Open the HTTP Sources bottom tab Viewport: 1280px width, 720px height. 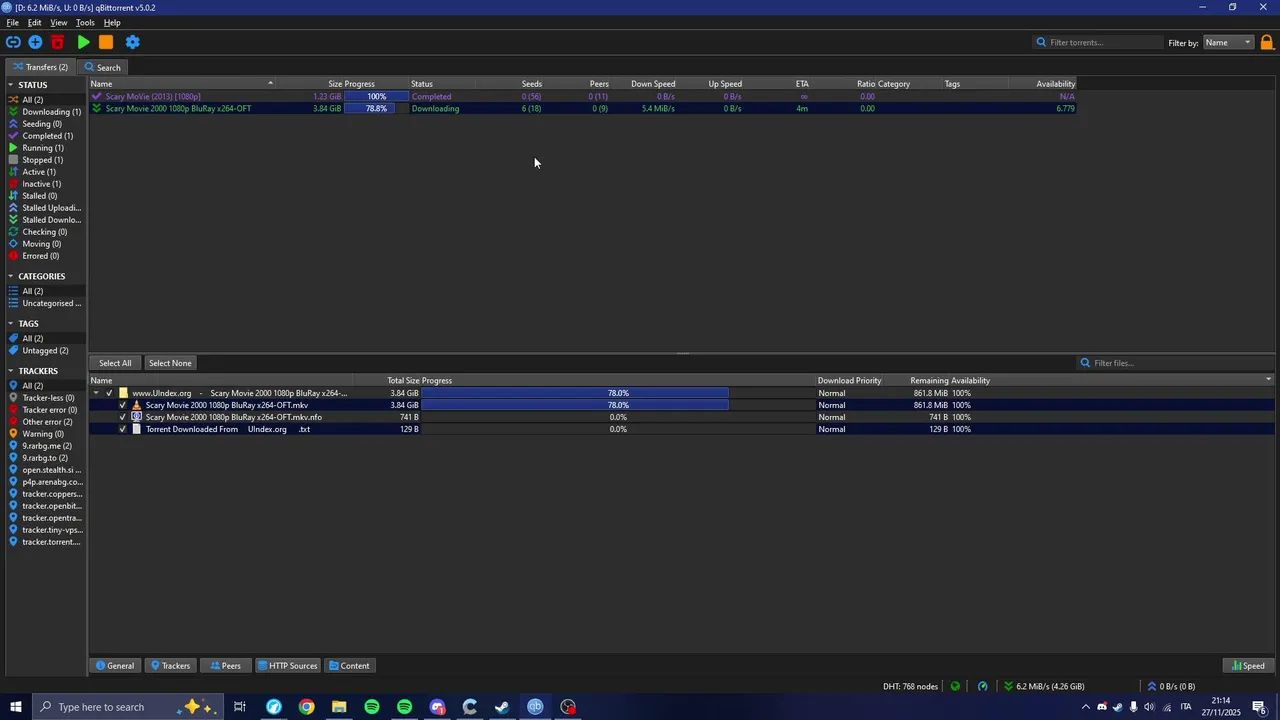click(287, 666)
